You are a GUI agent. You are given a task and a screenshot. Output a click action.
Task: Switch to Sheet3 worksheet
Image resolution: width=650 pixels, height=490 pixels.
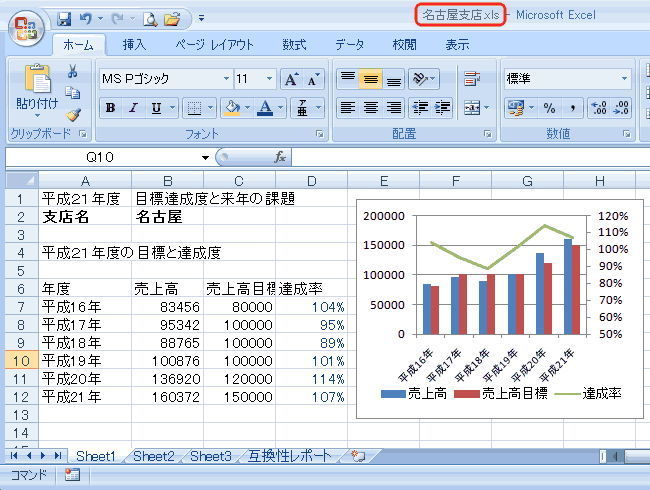(x=211, y=456)
